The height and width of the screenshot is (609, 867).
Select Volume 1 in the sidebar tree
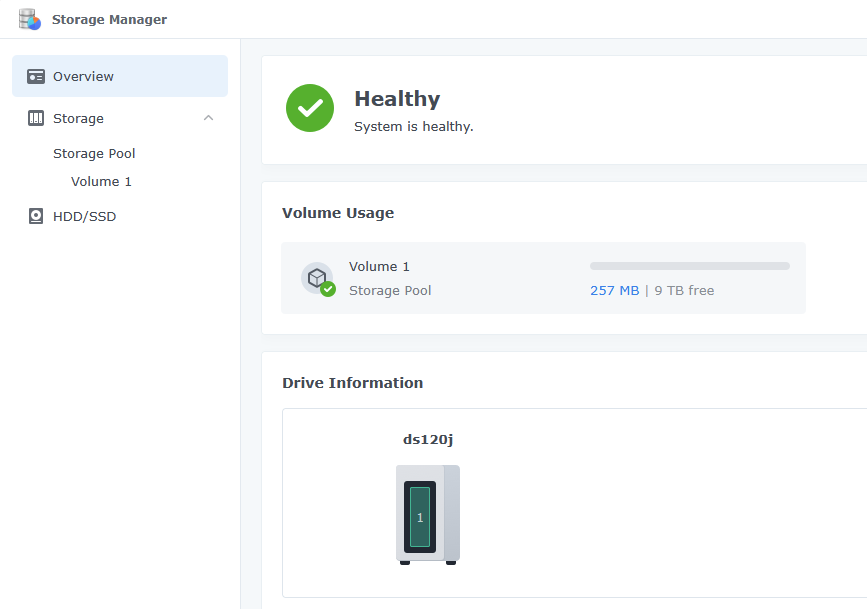click(x=101, y=182)
